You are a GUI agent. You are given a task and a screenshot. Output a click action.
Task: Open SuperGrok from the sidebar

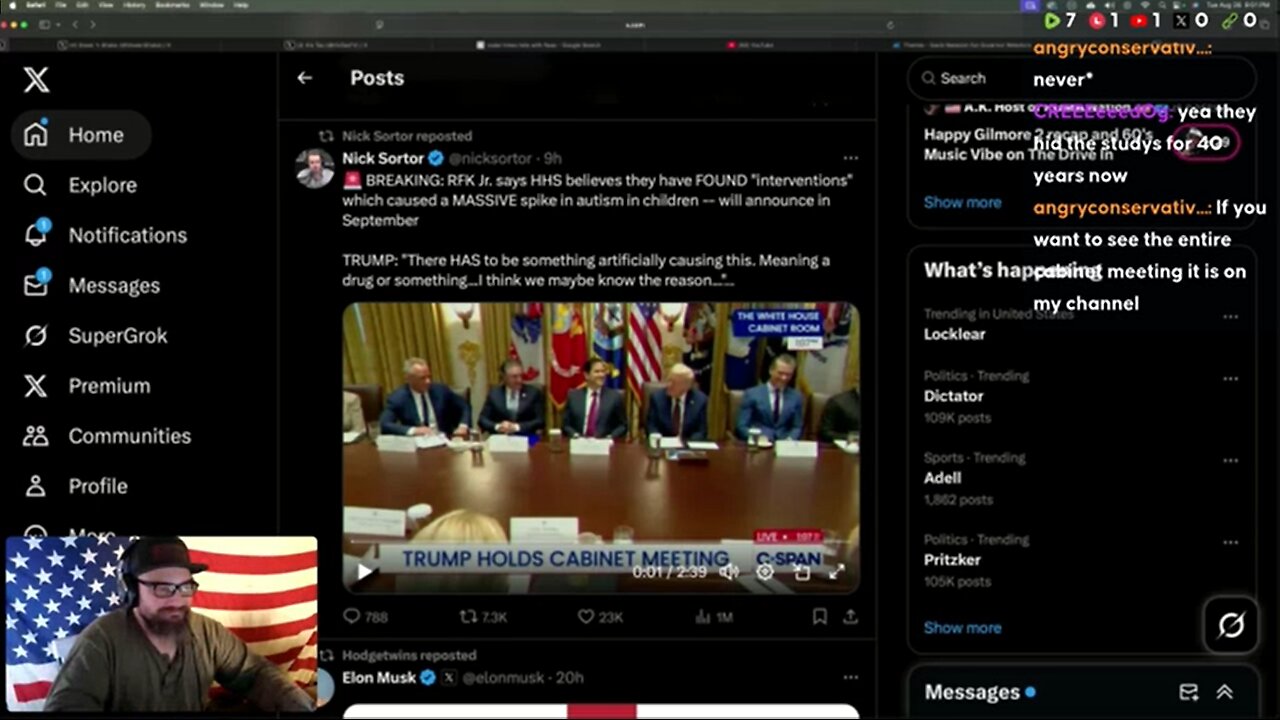pos(96,335)
